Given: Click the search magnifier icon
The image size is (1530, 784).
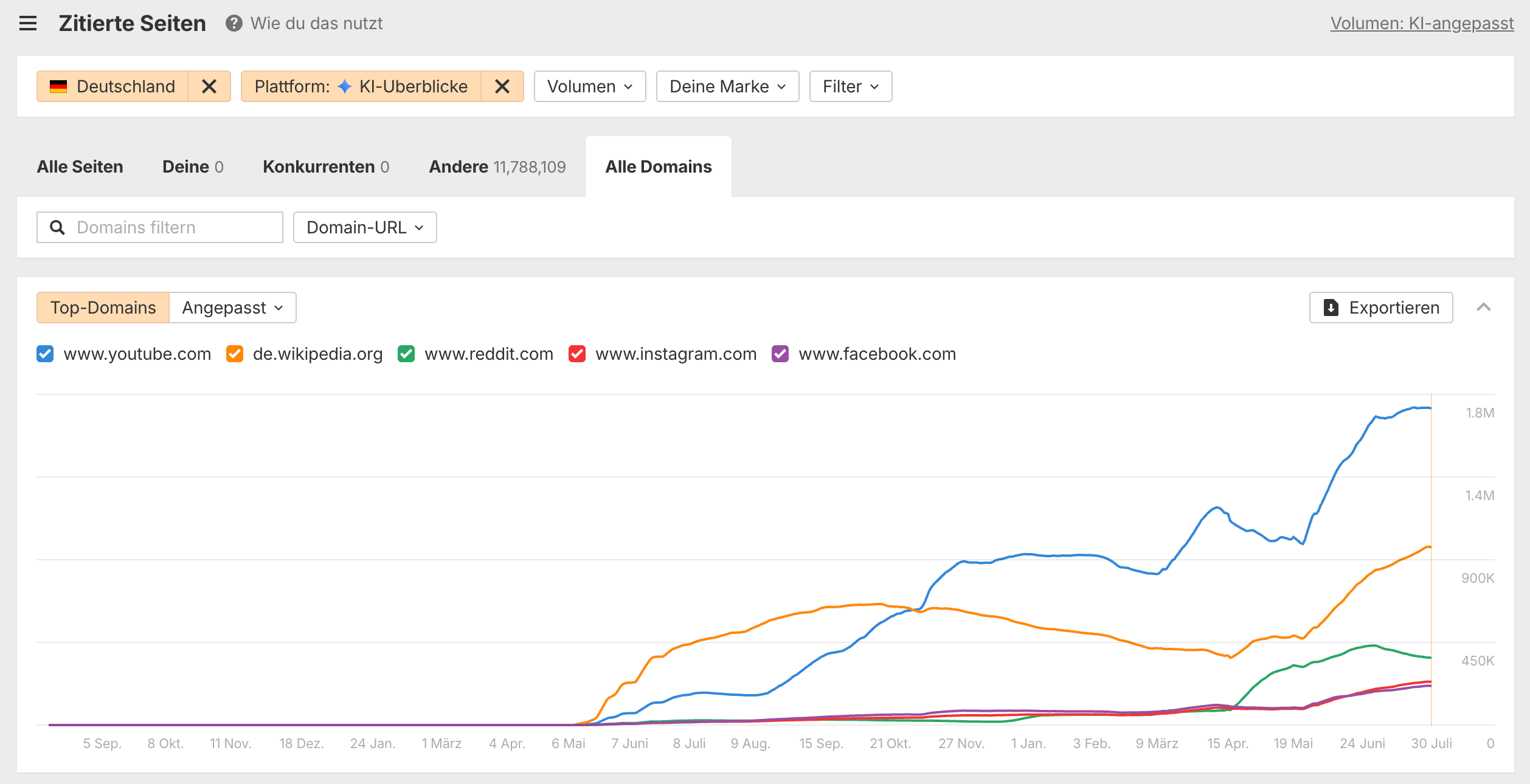Looking at the screenshot, I should (x=57, y=227).
